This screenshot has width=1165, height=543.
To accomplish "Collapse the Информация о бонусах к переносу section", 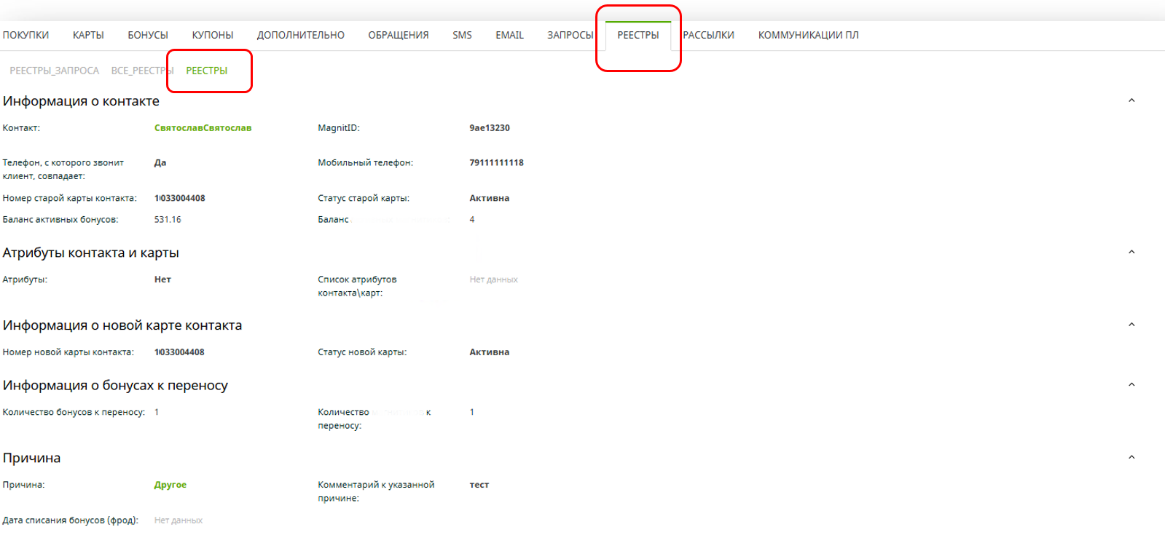I will tap(1131, 385).
